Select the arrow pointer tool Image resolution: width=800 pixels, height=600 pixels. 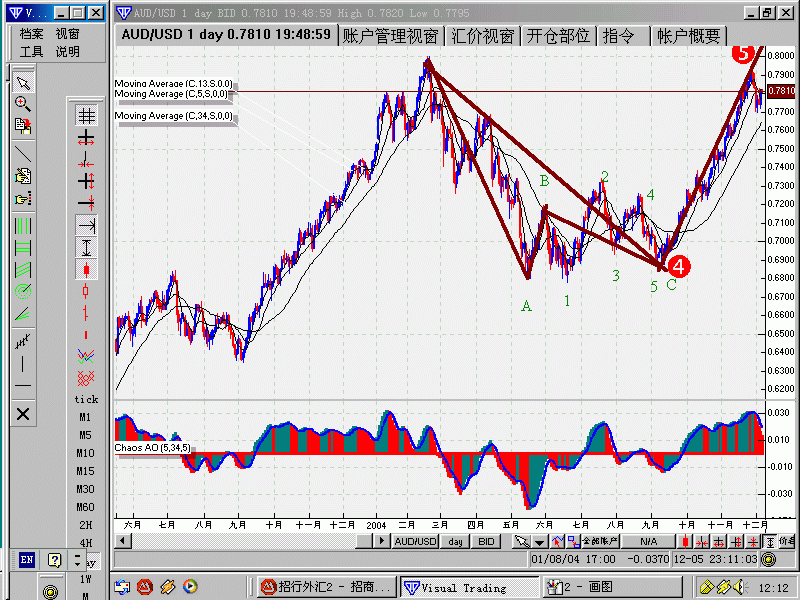pos(23,83)
